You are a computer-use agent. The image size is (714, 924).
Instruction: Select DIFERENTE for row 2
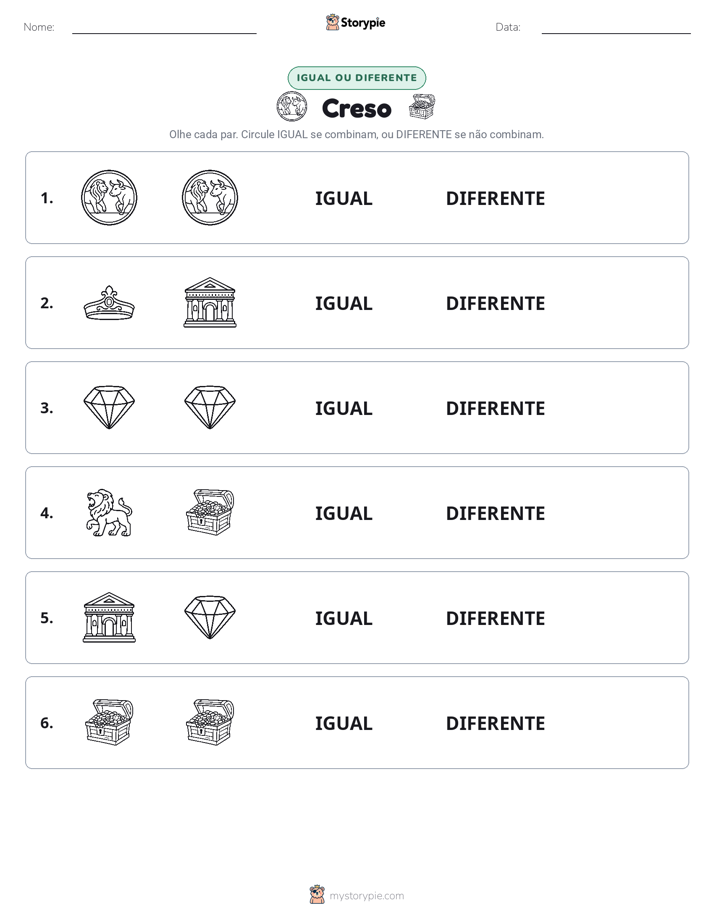tap(495, 303)
